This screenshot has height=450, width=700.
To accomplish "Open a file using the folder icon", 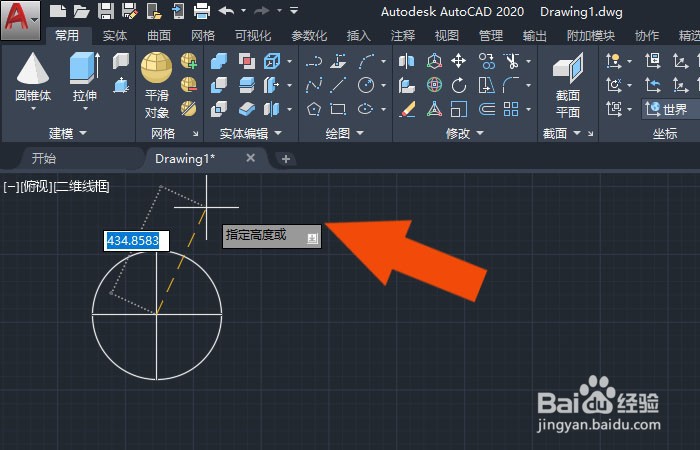I will click(82, 11).
